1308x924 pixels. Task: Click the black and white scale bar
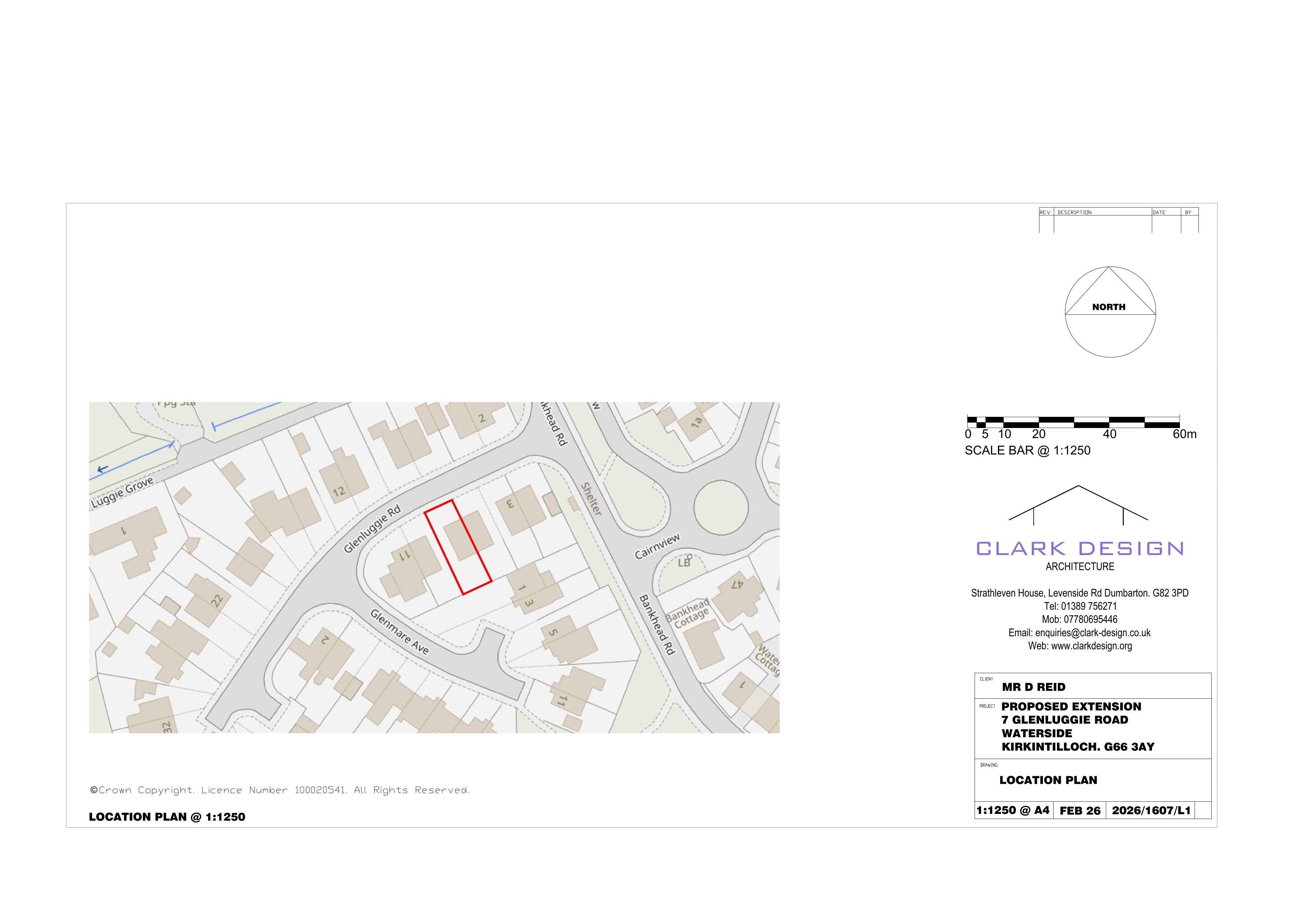1073,422
